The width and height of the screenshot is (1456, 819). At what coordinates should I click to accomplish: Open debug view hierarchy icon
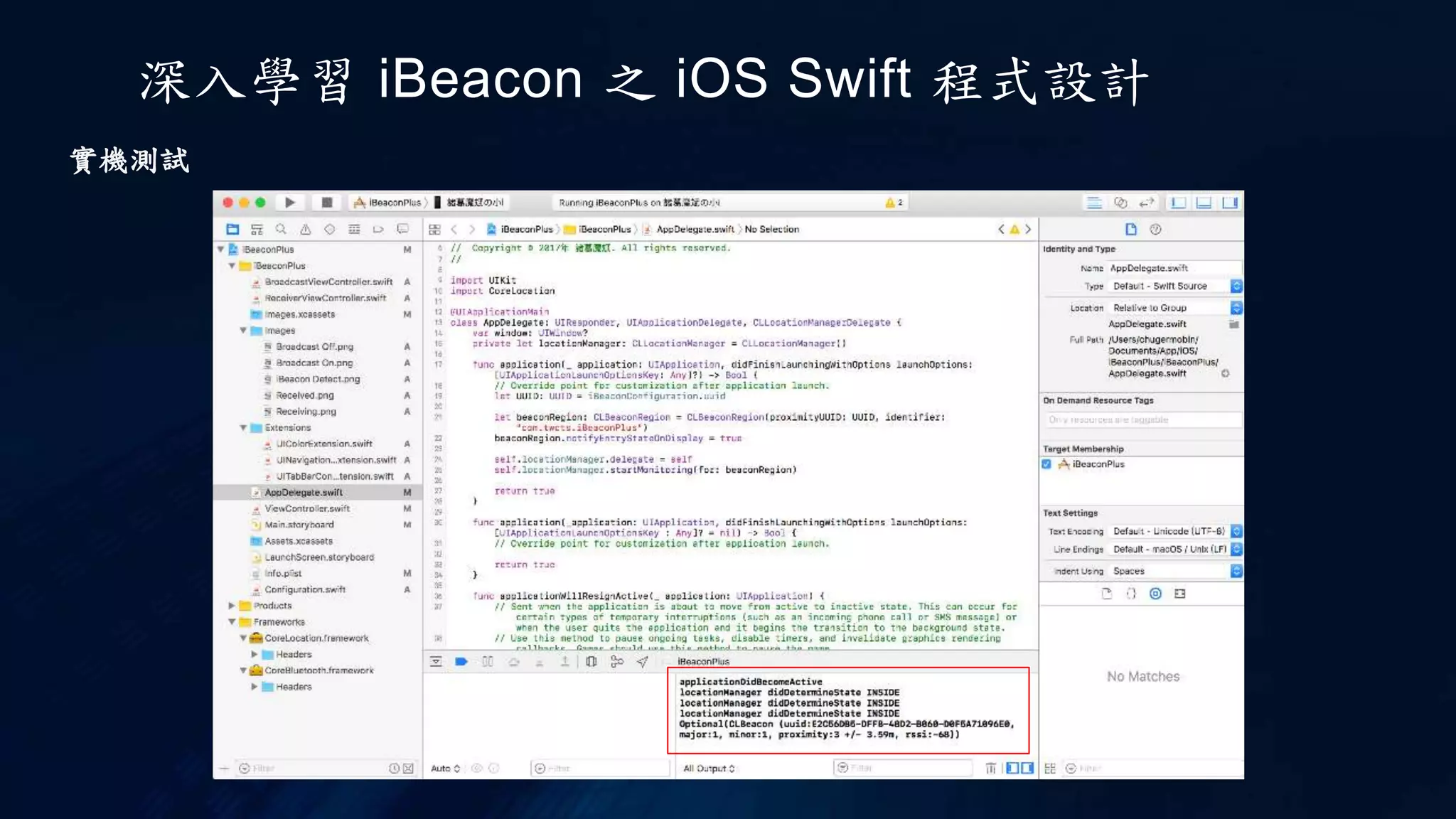click(591, 661)
